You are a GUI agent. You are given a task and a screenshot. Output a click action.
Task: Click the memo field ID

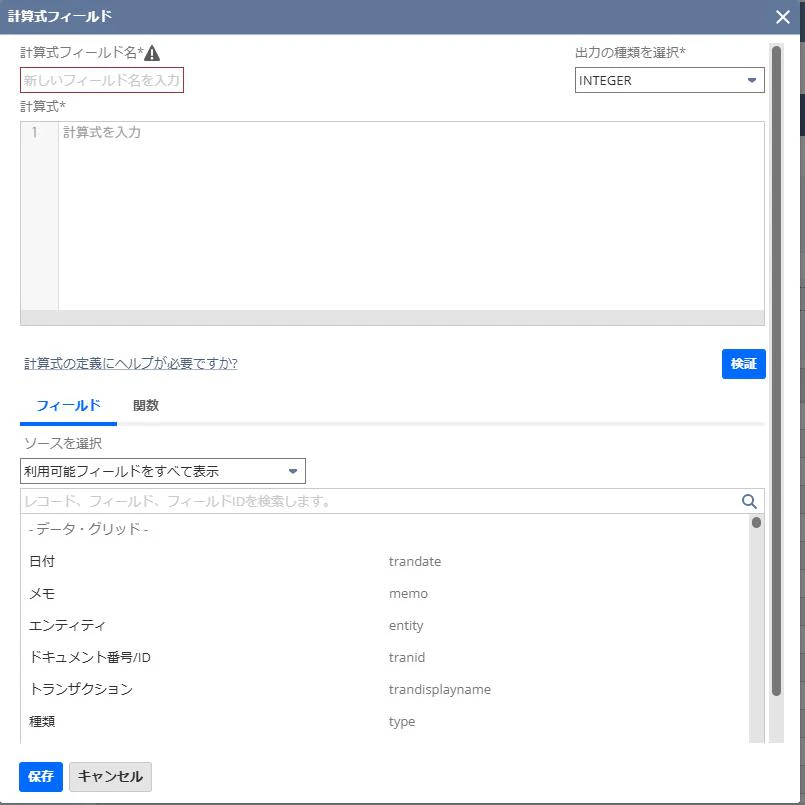[x=408, y=593]
